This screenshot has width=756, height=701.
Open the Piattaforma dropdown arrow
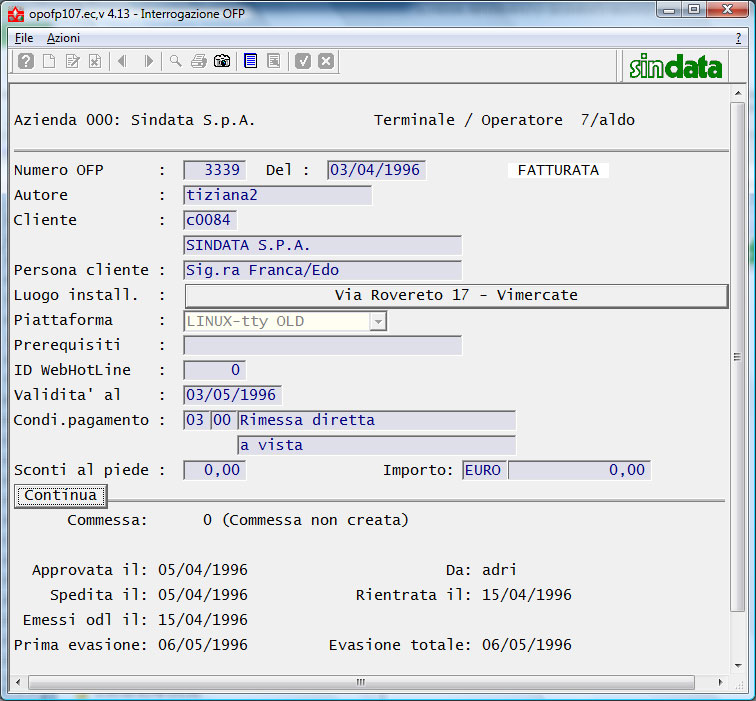point(378,321)
